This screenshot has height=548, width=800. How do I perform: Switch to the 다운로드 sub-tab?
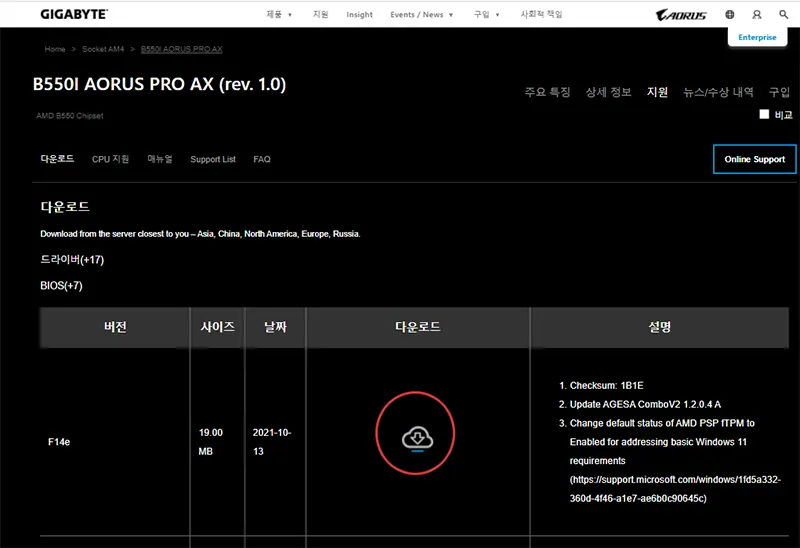coord(57,159)
